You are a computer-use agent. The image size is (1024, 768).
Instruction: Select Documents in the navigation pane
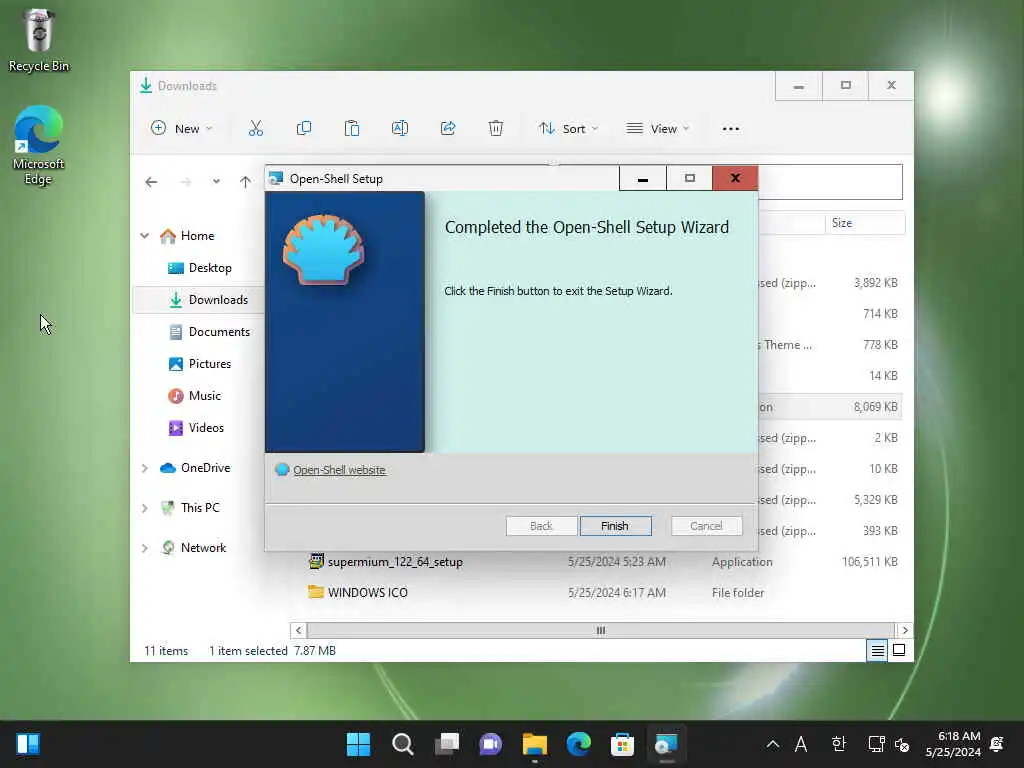tap(219, 332)
